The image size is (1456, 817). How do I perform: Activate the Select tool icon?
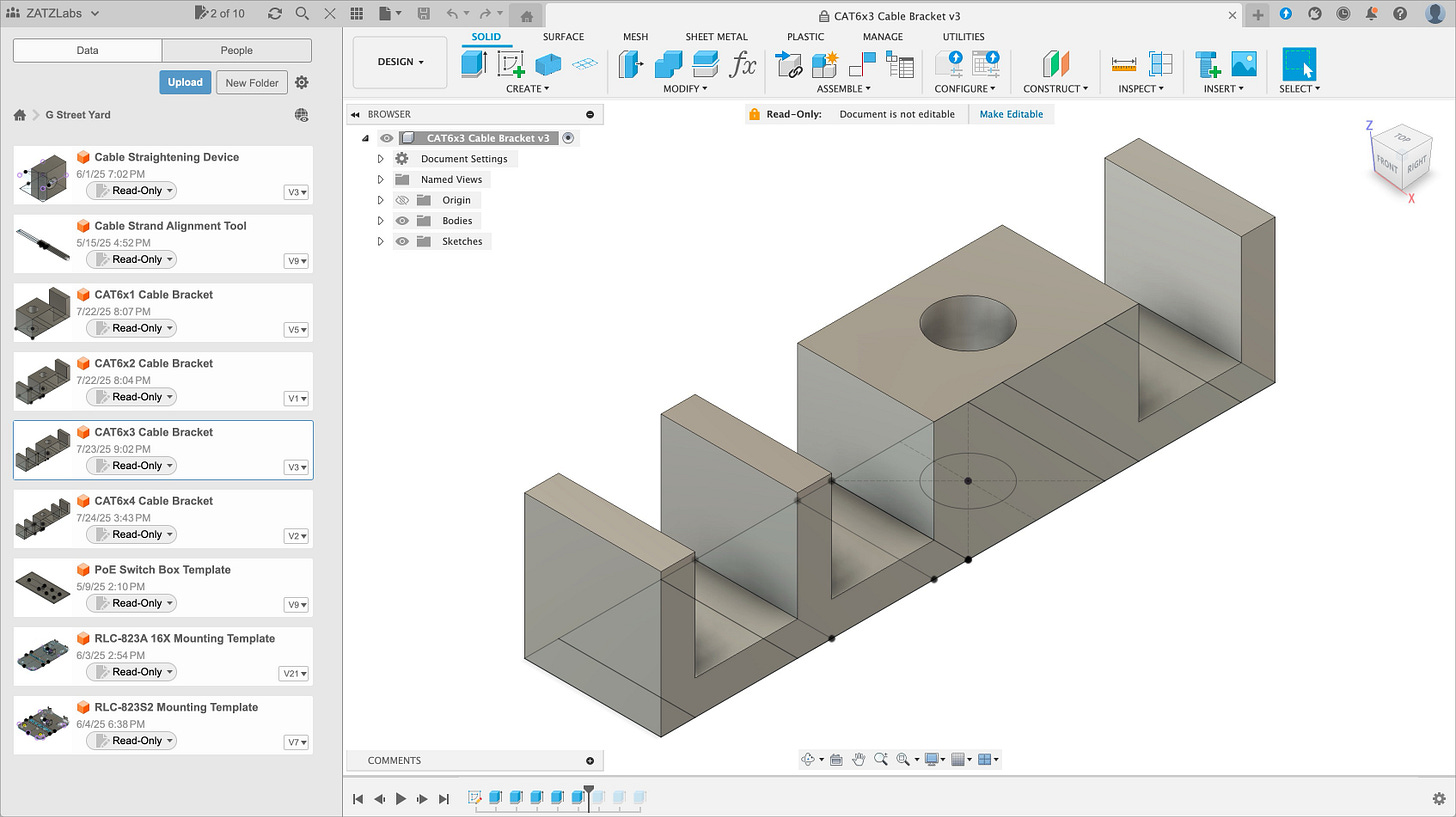tap(1299, 64)
